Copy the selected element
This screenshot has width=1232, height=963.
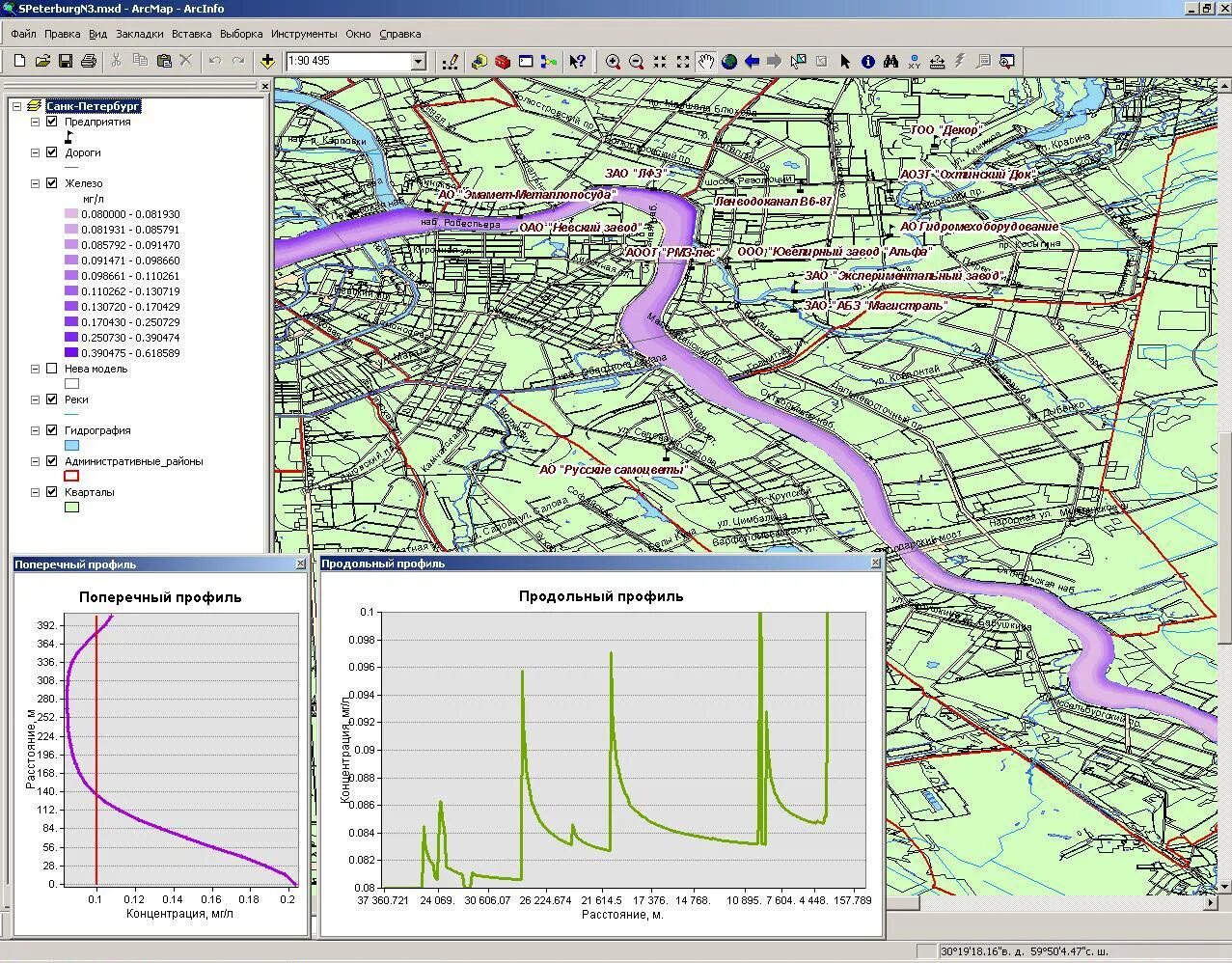pyautogui.click(x=140, y=61)
